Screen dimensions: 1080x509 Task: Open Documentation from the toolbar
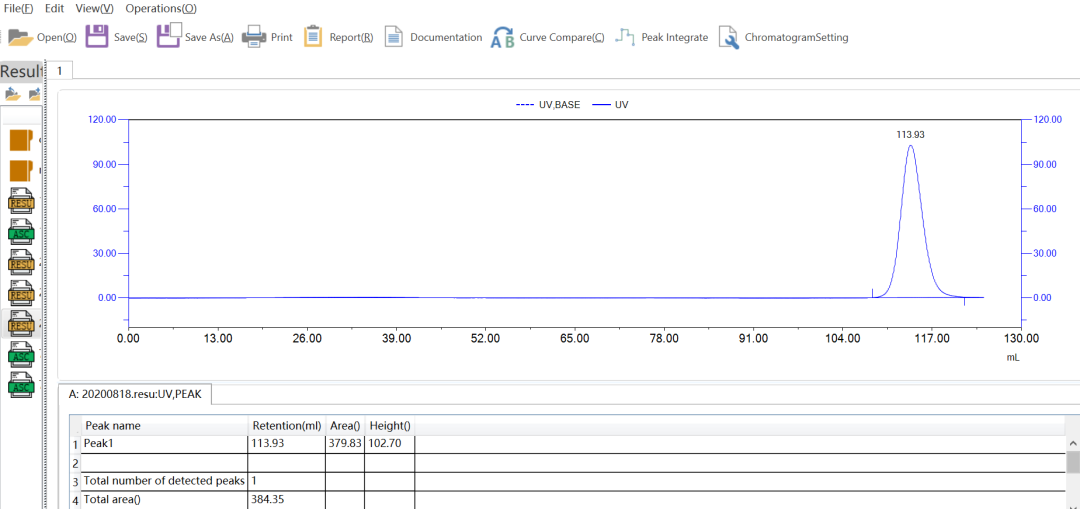coord(394,37)
